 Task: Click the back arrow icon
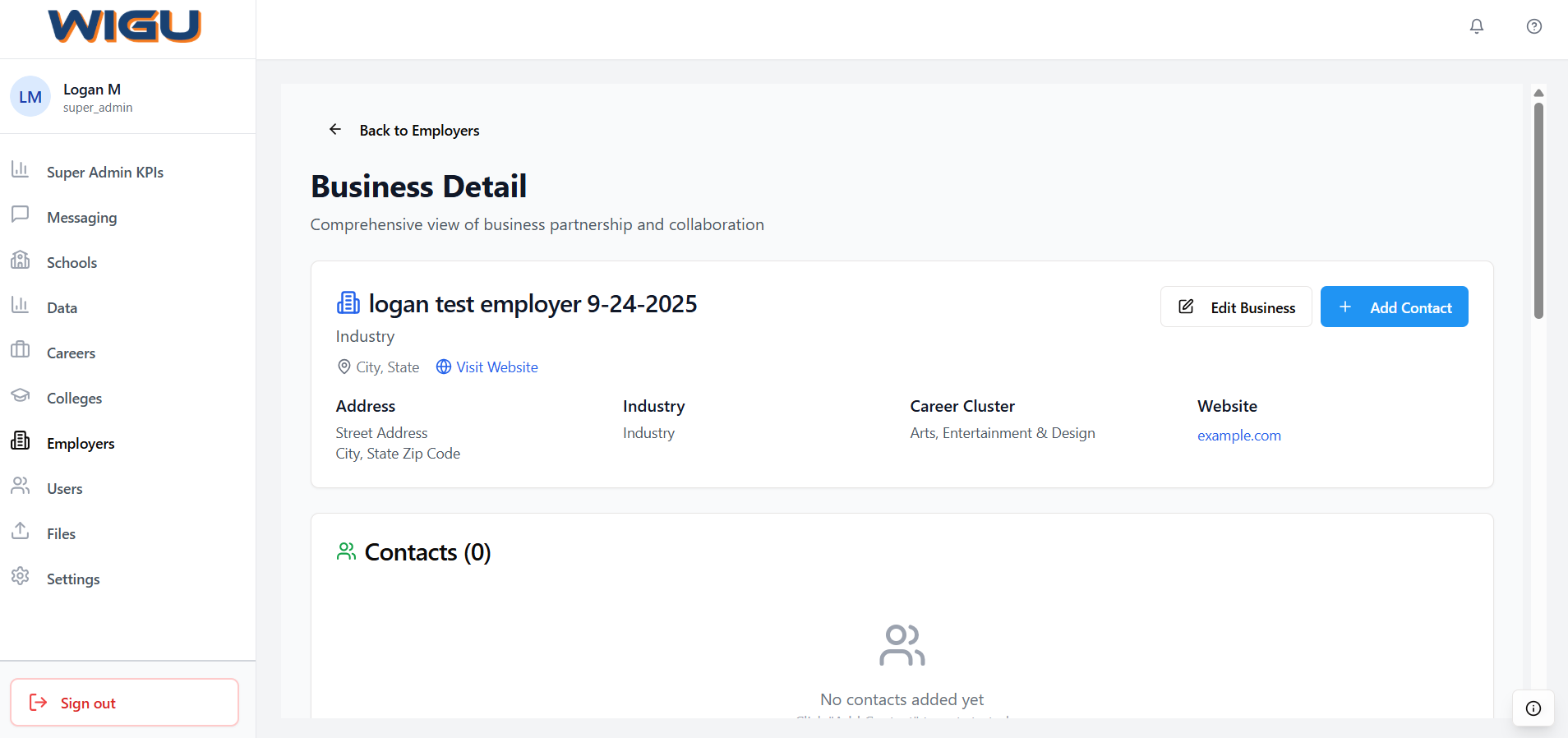335,129
